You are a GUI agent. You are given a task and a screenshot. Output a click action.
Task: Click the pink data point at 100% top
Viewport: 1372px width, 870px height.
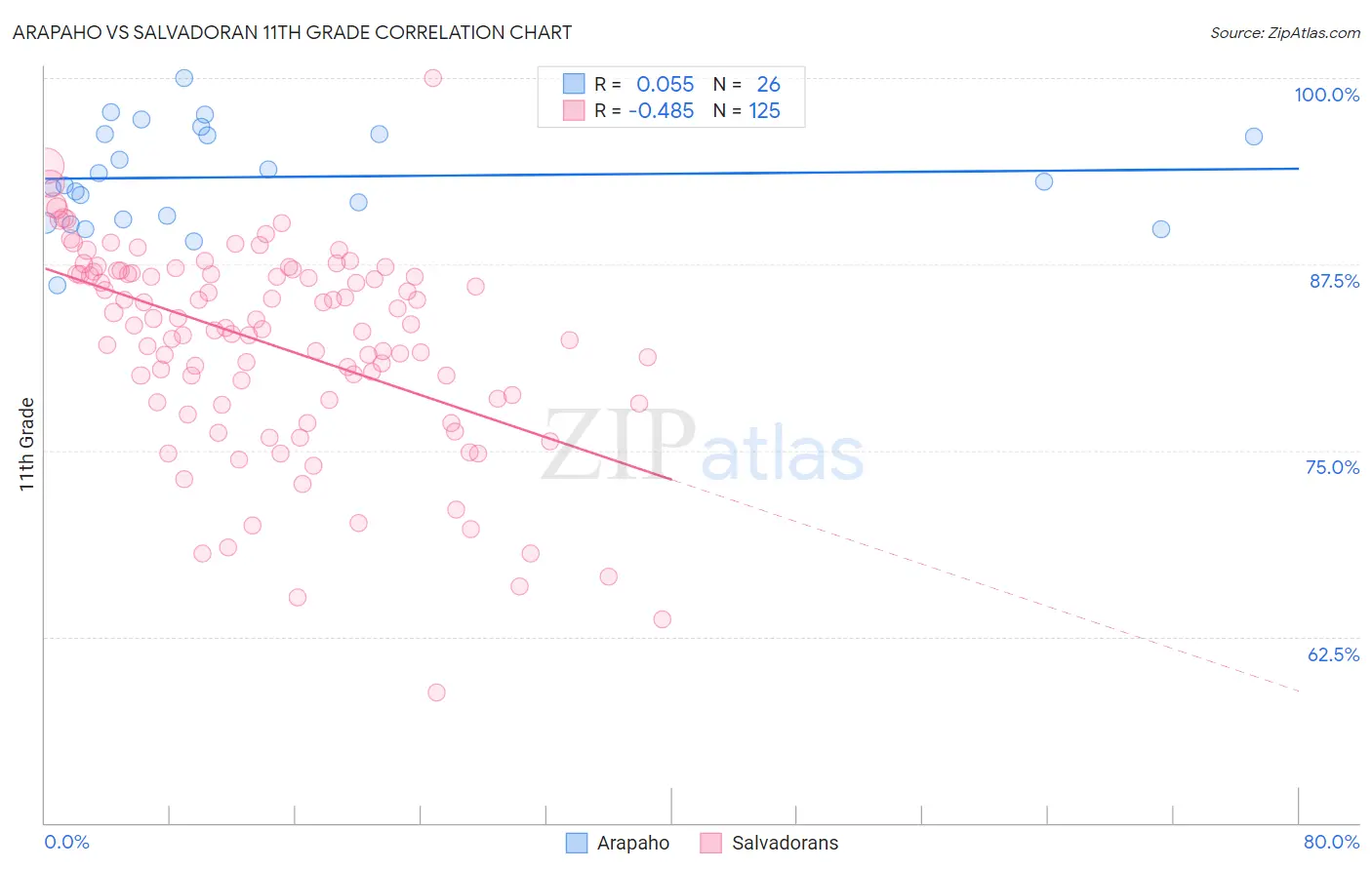(433, 78)
